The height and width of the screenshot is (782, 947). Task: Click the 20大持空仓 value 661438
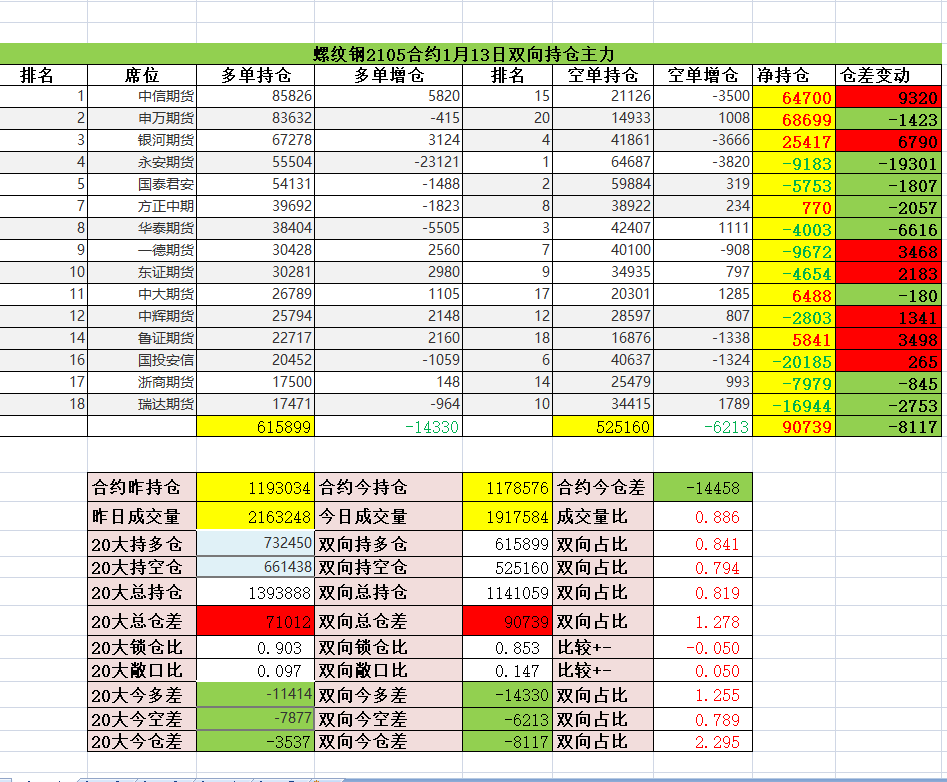tap(255, 567)
